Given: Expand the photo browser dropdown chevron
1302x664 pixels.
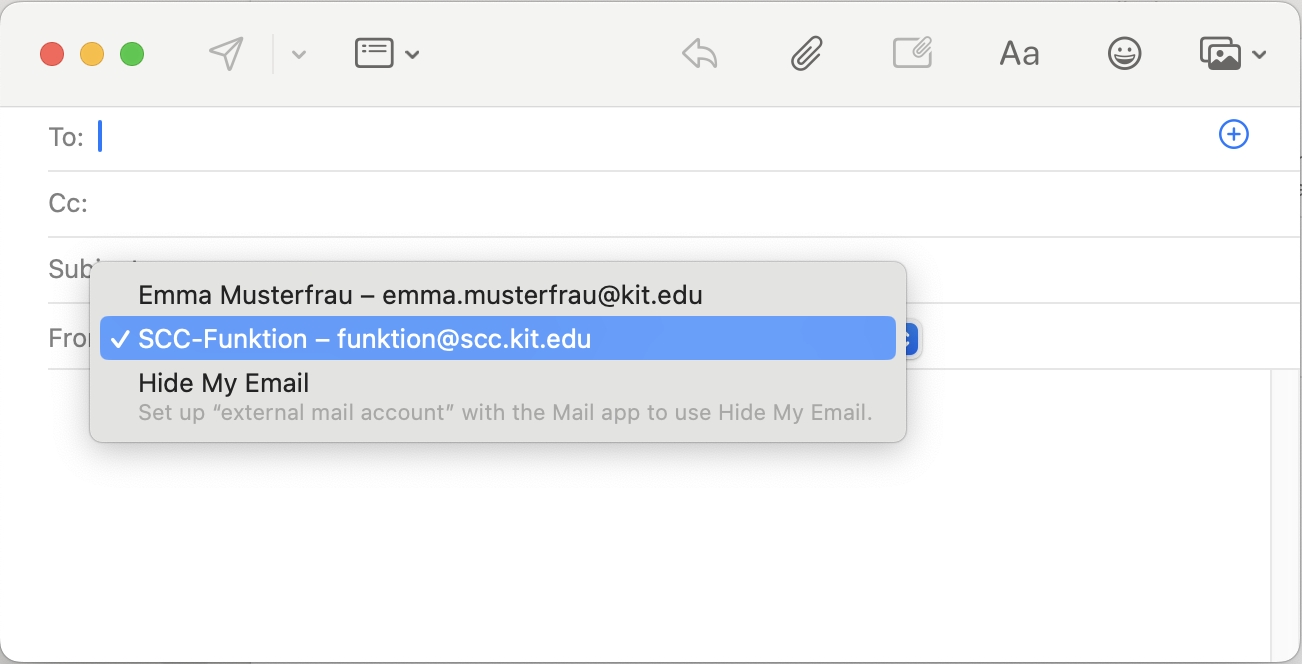Looking at the screenshot, I should (1259, 54).
